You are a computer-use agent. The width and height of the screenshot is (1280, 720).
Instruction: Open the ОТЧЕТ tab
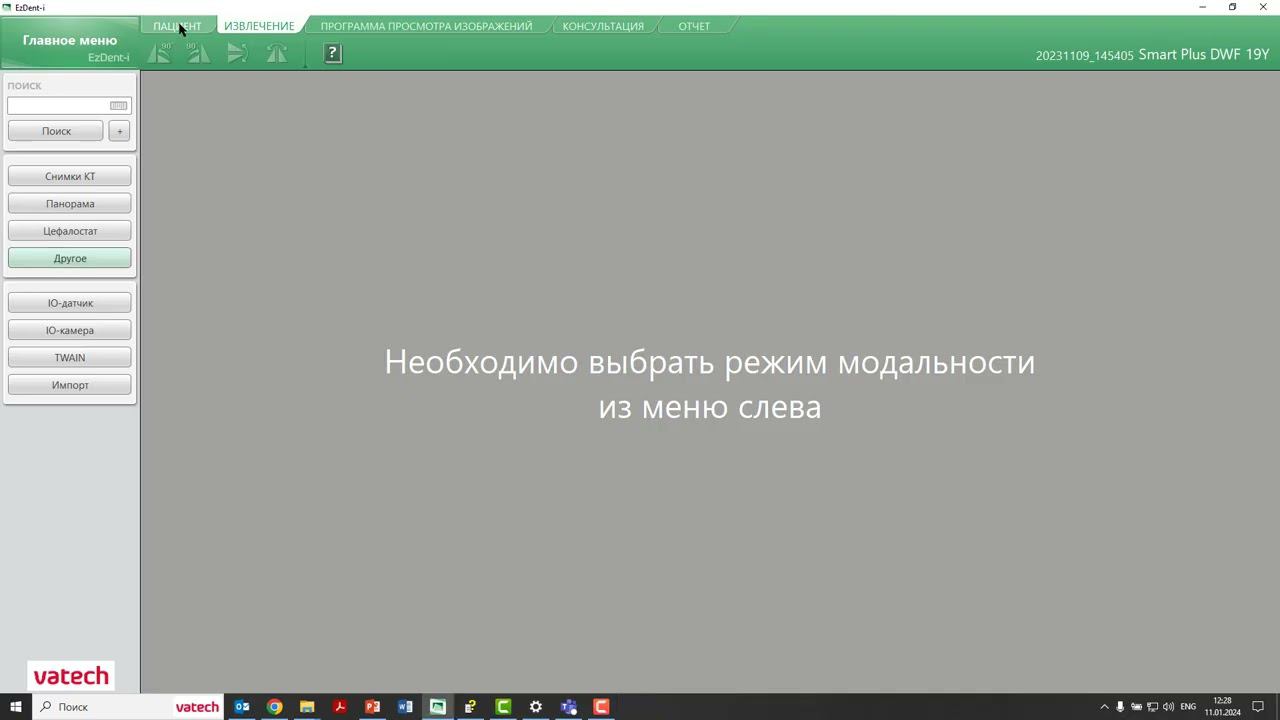[x=694, y=26]
